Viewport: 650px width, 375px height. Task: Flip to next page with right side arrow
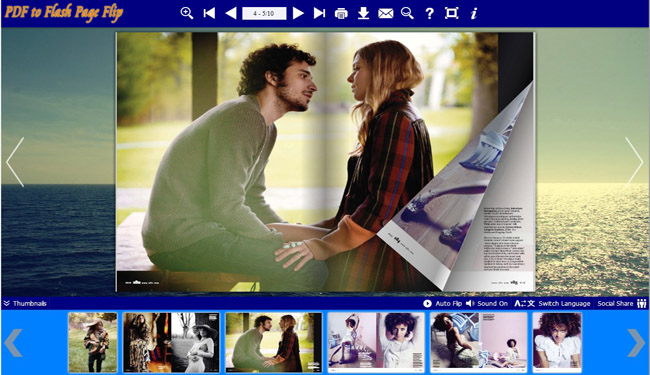pyautogui.click(x=634, y=162)
